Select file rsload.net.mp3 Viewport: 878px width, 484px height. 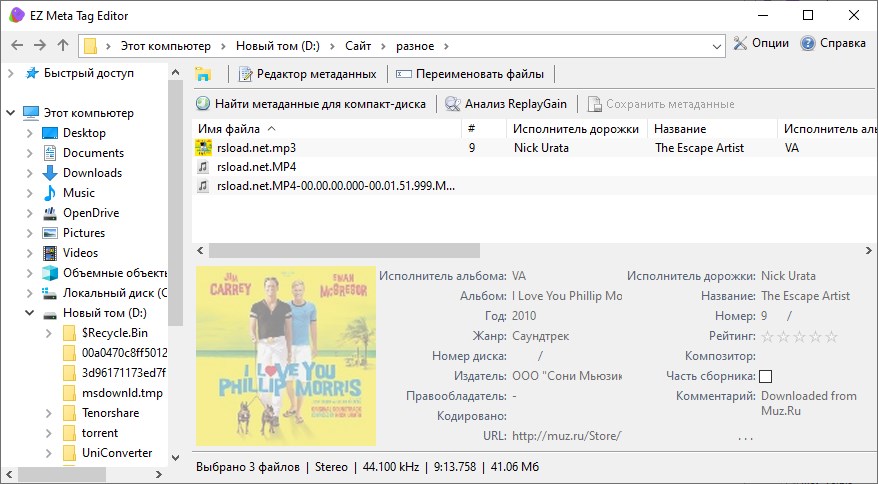[256, 148]
